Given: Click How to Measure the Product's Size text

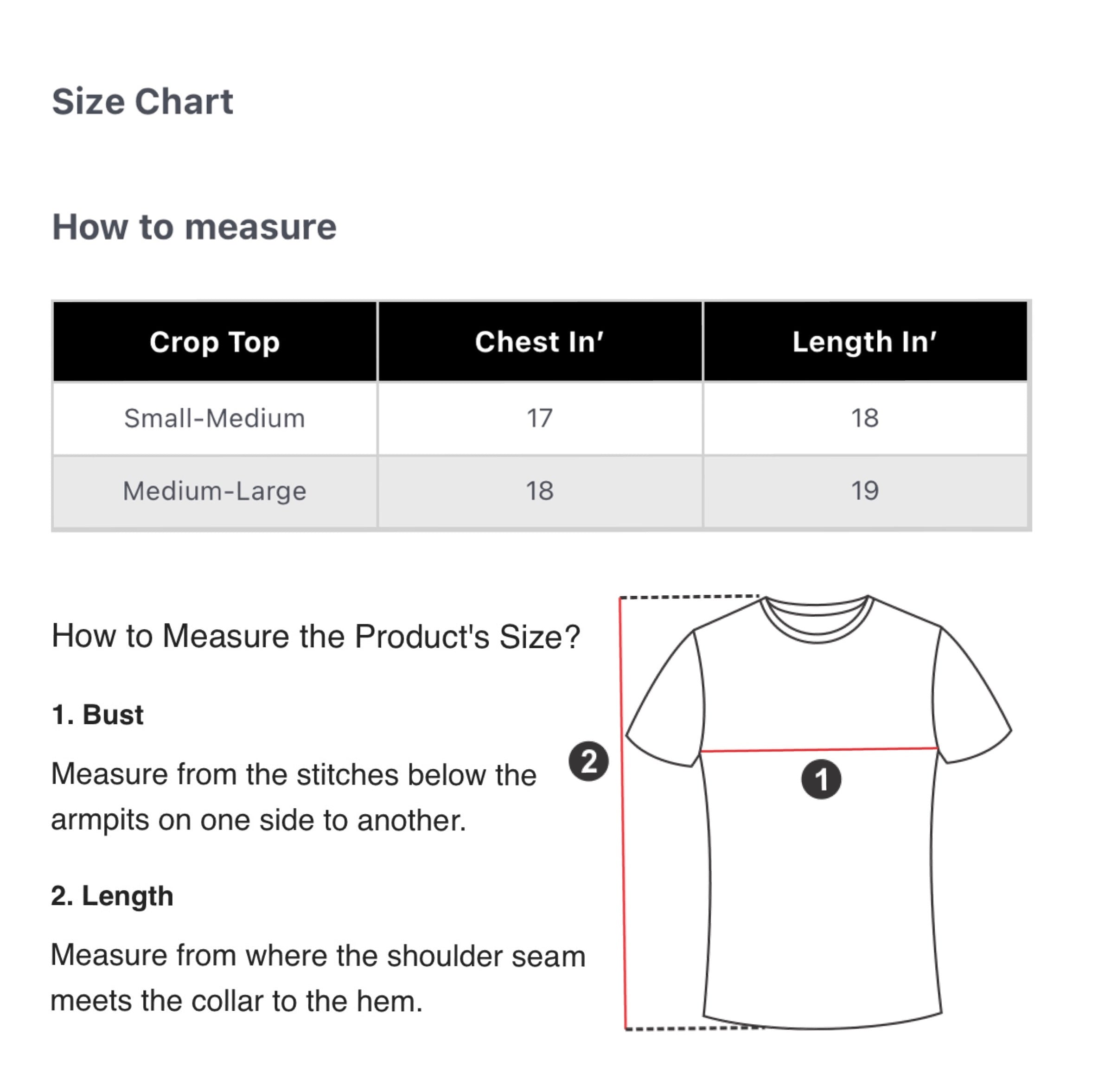Looking at the screenshot, I should tap(316, 636).
